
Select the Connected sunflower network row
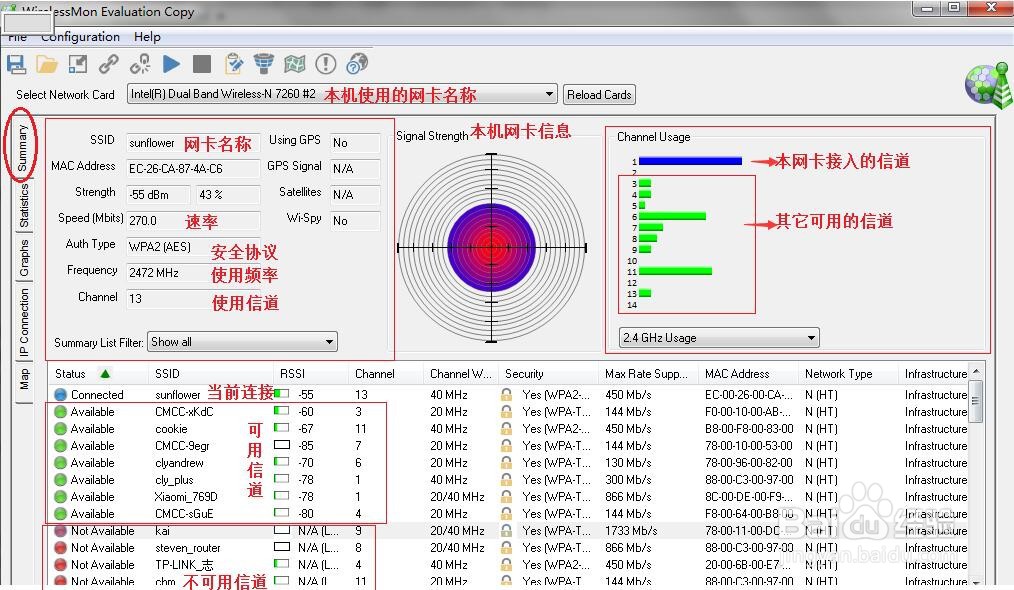(510, 395)
